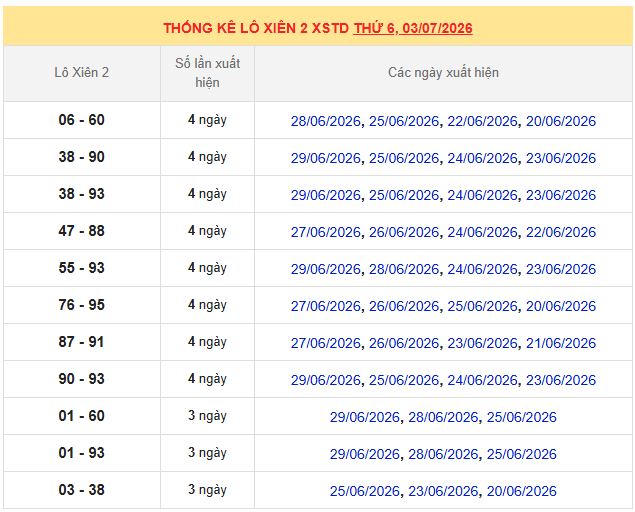
Task: Select the pair cell 03 - 38
Action: point(82,490)
